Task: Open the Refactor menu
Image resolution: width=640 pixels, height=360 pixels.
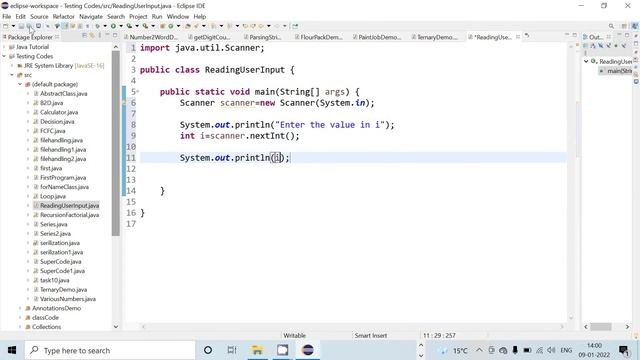Action: 64,16
